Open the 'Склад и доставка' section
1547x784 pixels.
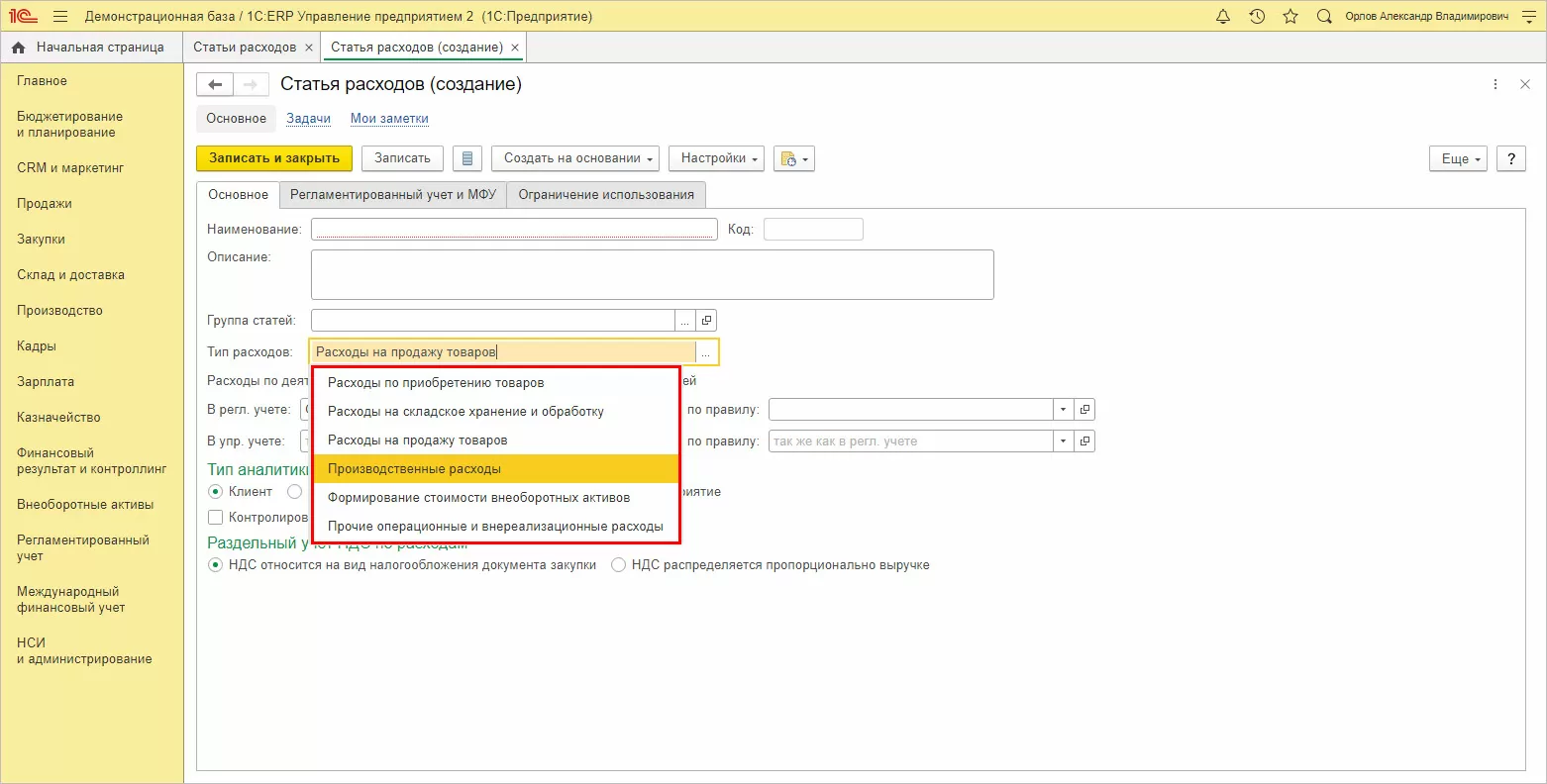pos(70,275)
